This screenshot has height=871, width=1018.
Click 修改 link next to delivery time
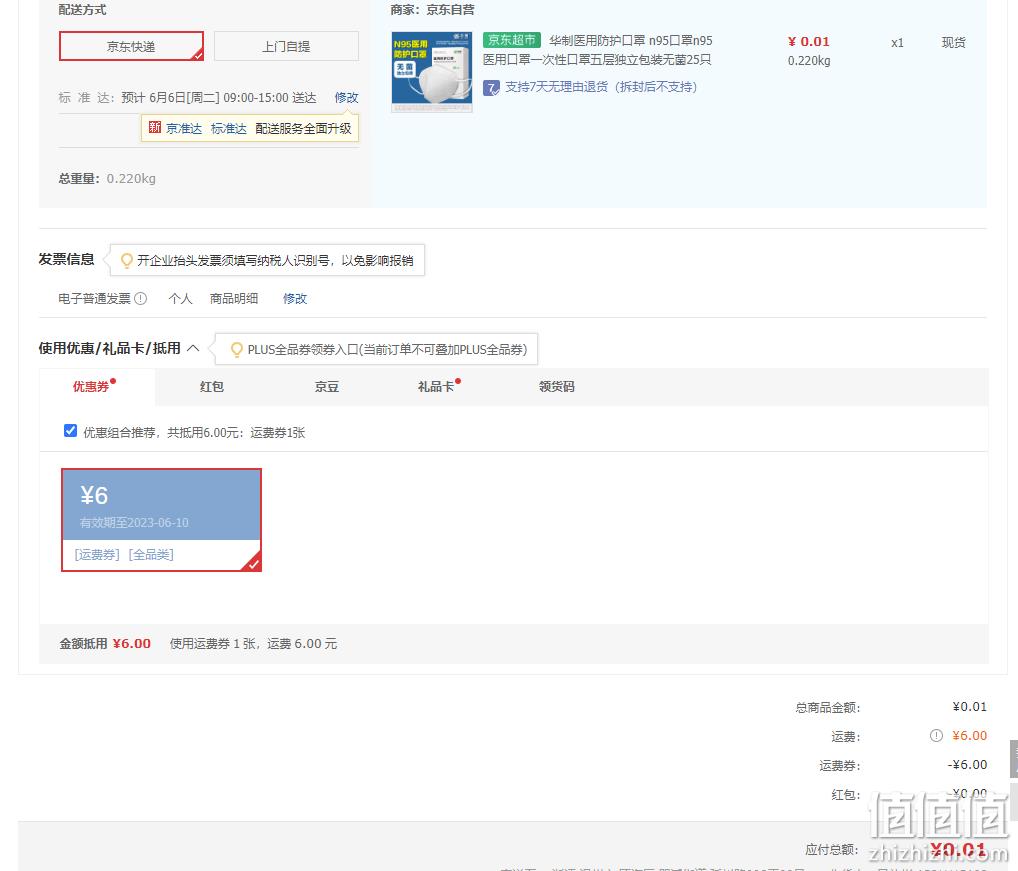[347, 97]
